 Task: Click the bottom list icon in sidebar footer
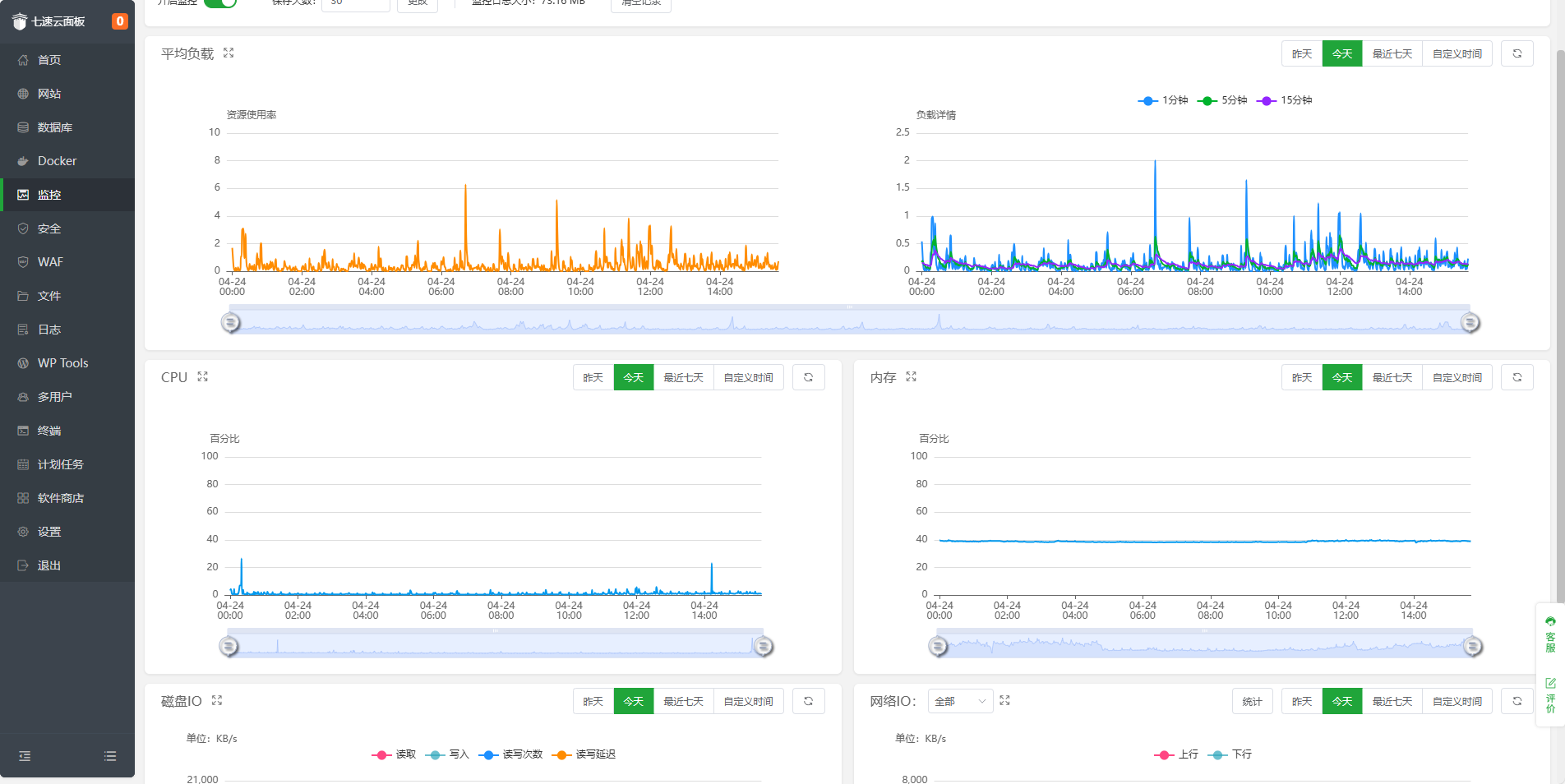pos(110,756)
